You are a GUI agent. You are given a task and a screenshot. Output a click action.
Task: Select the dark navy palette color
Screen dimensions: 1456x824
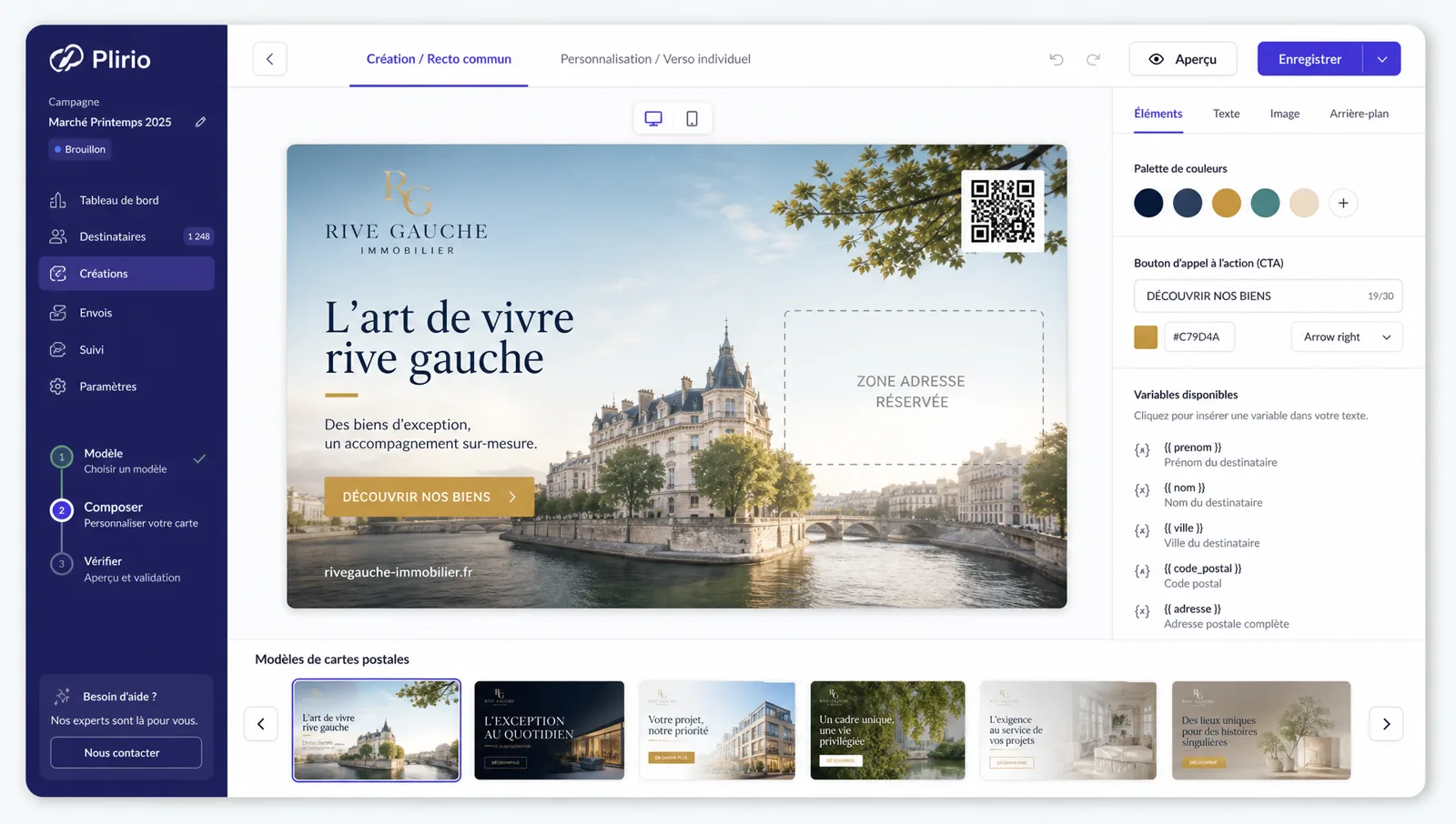click(1148, 203)
